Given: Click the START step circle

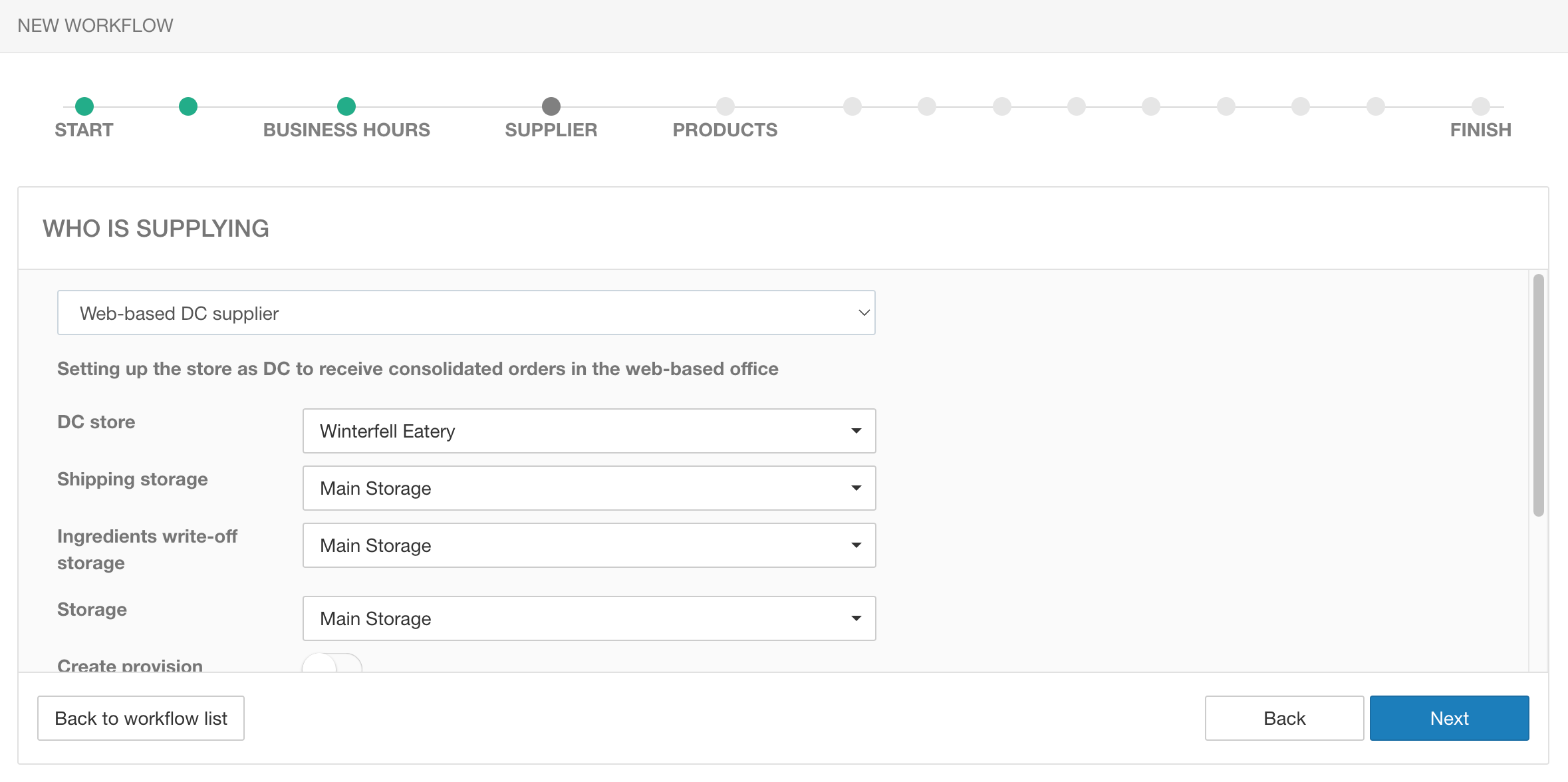Looking at the screenshot, I should (84, 106).
